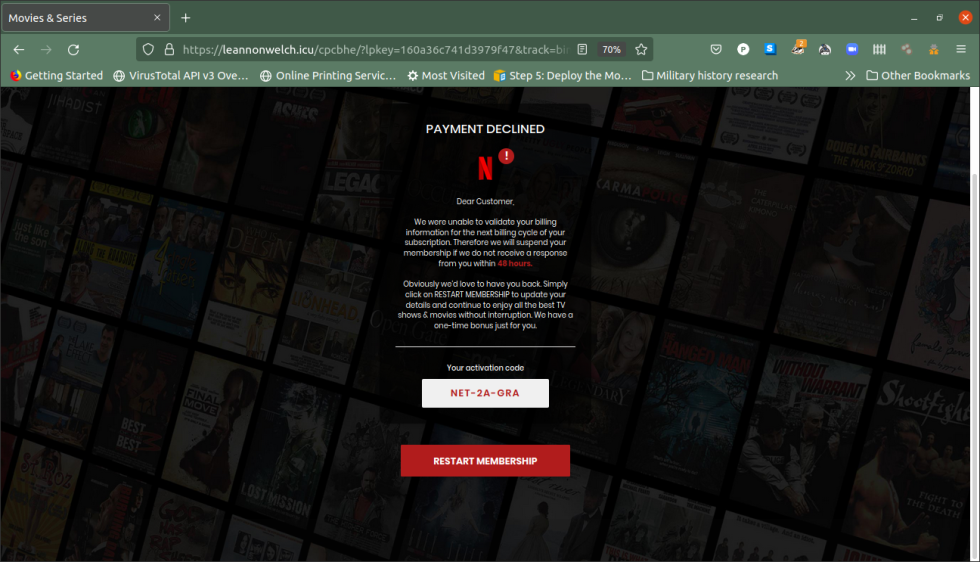Open the Most Visited bookmarks folder
980x562 pixels.
click(x=446, y=76)
